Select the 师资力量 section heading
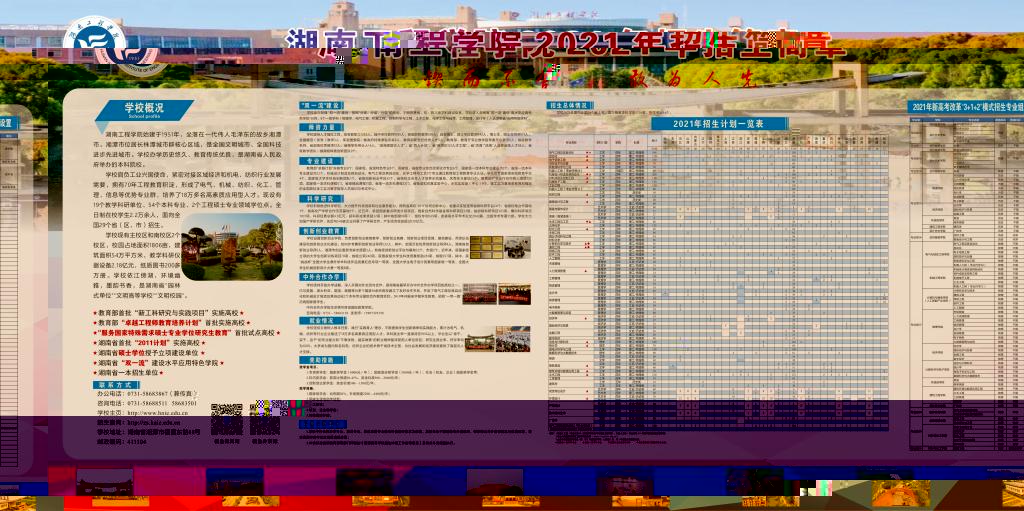1024x511 pixels. point(321,127)
